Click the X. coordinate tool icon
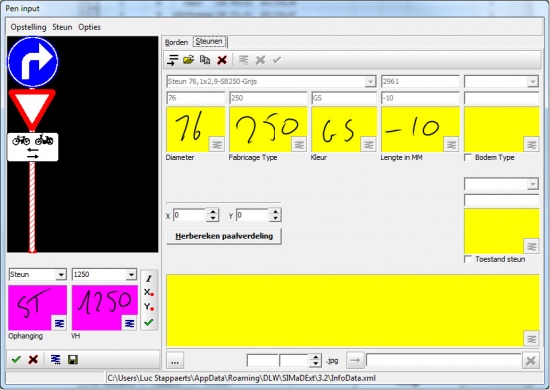Viewport: 550px width, 390px height. coord(149,292)
